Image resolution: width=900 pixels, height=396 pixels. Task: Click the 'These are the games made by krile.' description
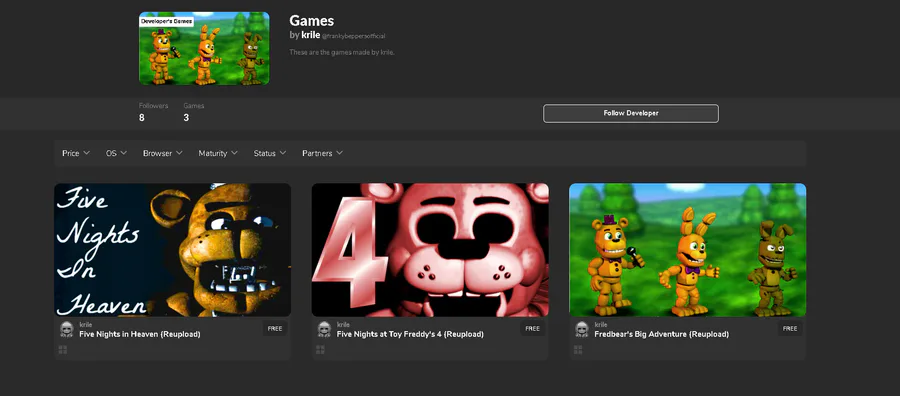pyautogui.click(x=342, y=52)
